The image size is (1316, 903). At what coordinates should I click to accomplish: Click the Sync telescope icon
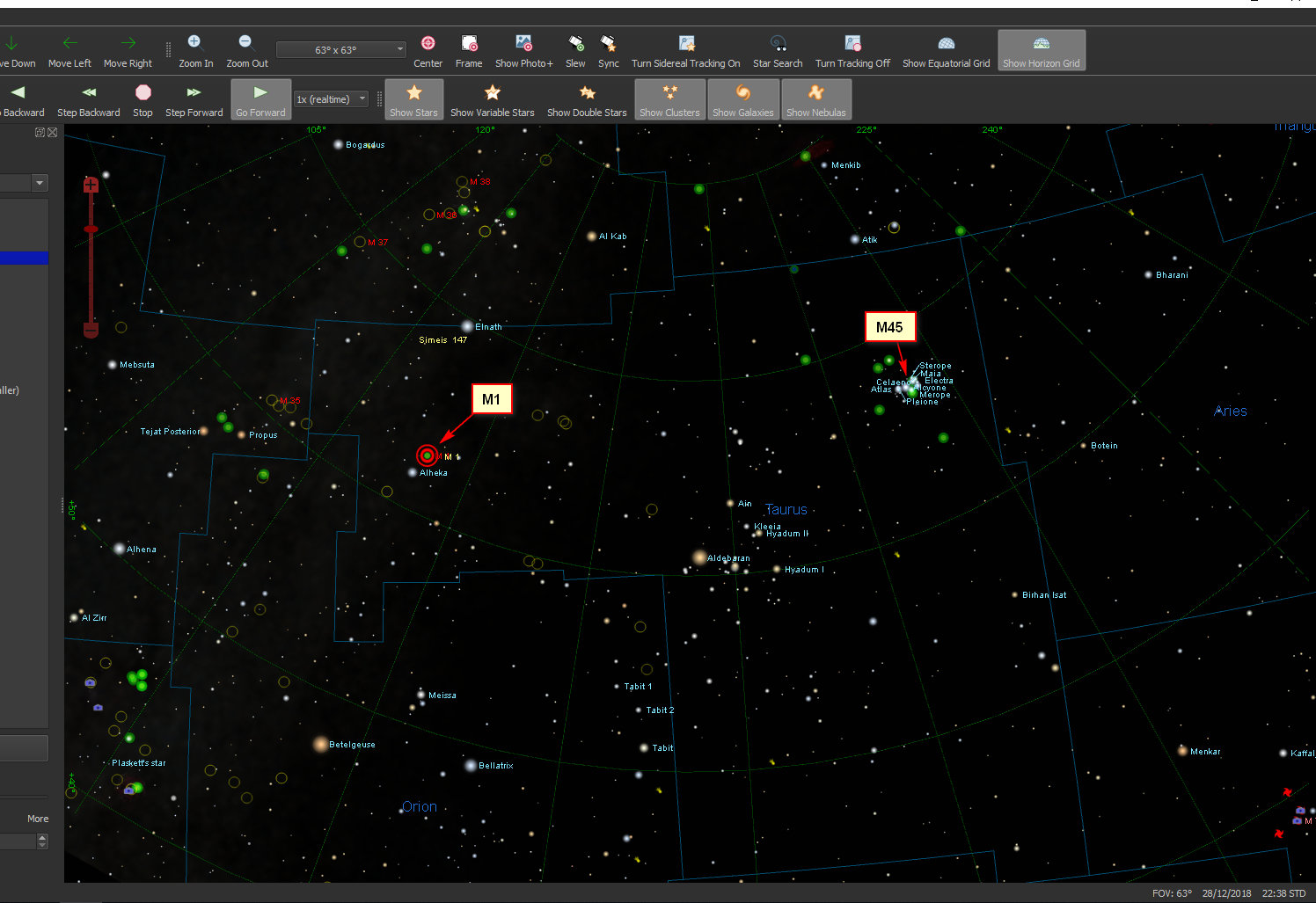[608, 50]
